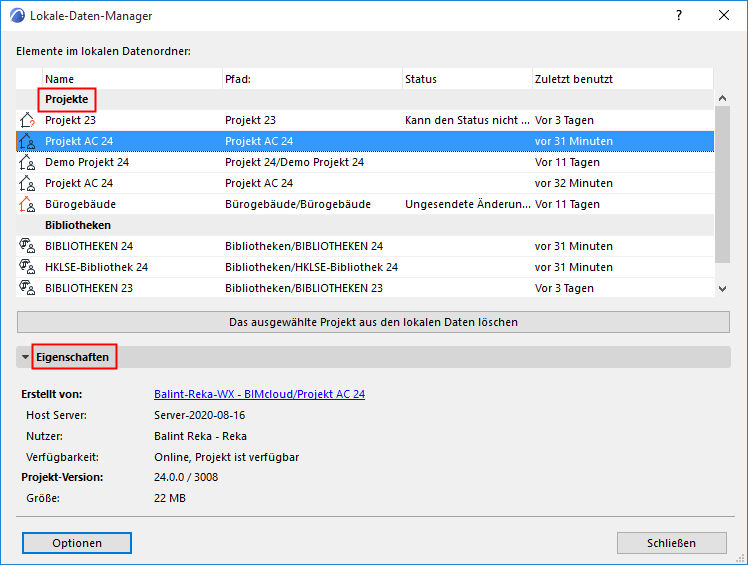
Task: Click the ArchiCAD logo in title bar
Action: [16, 16]
